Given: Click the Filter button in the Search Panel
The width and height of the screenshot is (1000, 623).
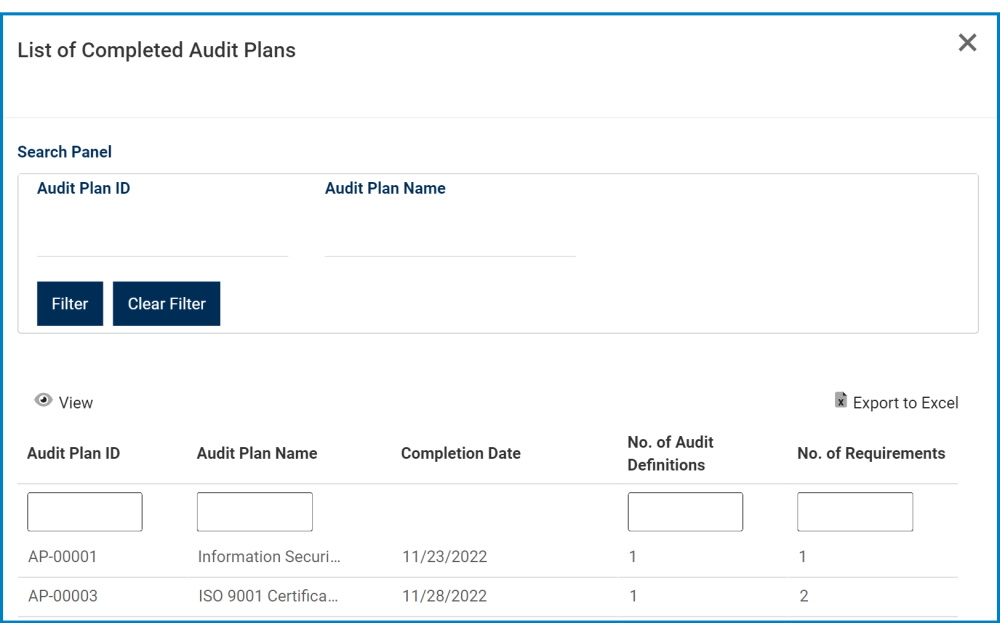Looking at the screenshot, I should (69, 303).
